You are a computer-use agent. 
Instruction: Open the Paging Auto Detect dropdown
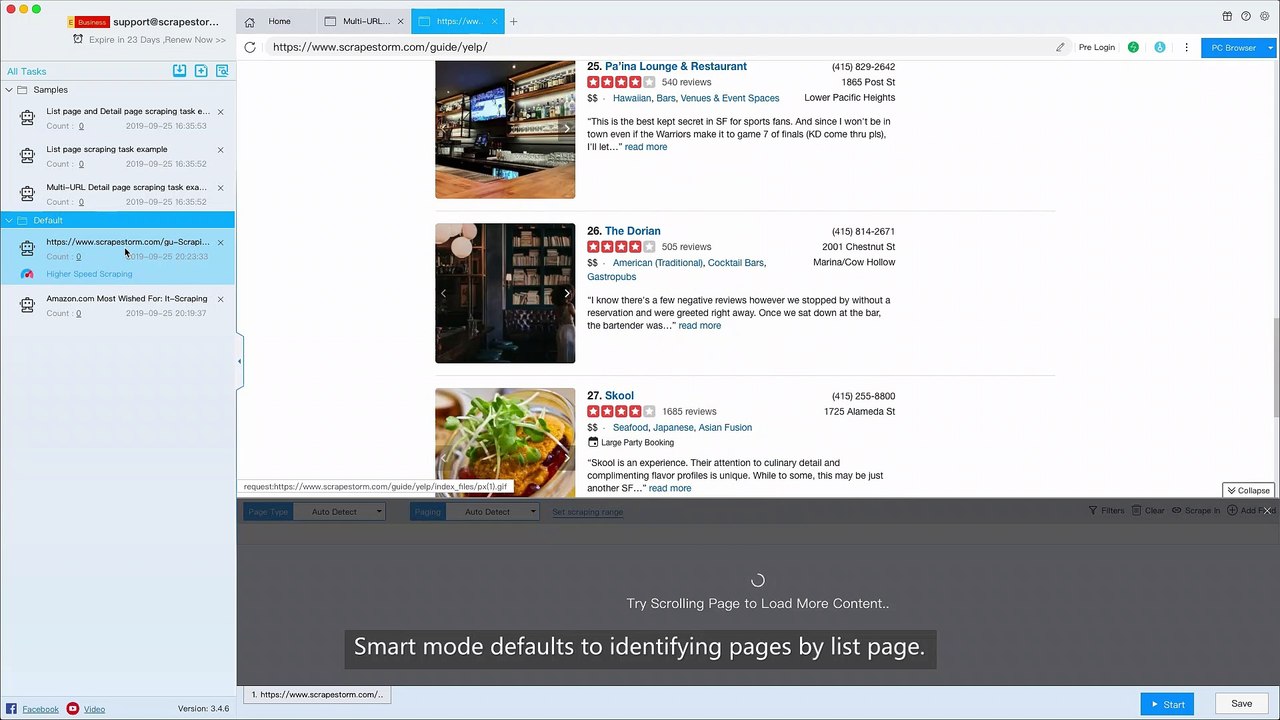pos(492,512)
